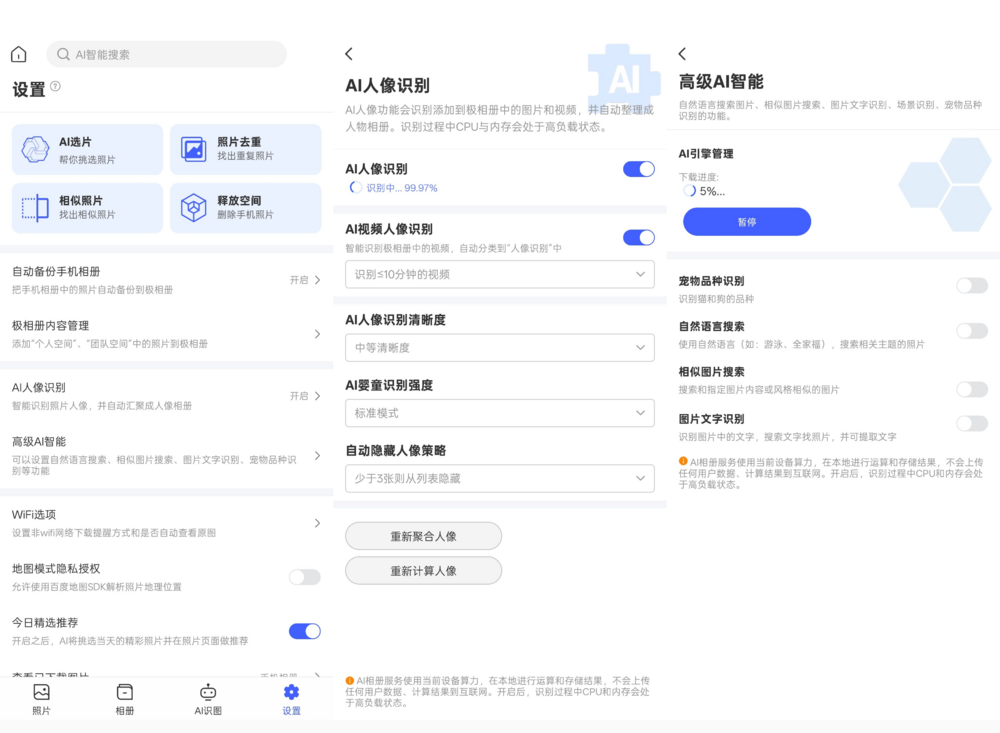Open the AI选片 photo picker tile
The height and width of the screenshot is (733, 1000).
click(87, 150)
